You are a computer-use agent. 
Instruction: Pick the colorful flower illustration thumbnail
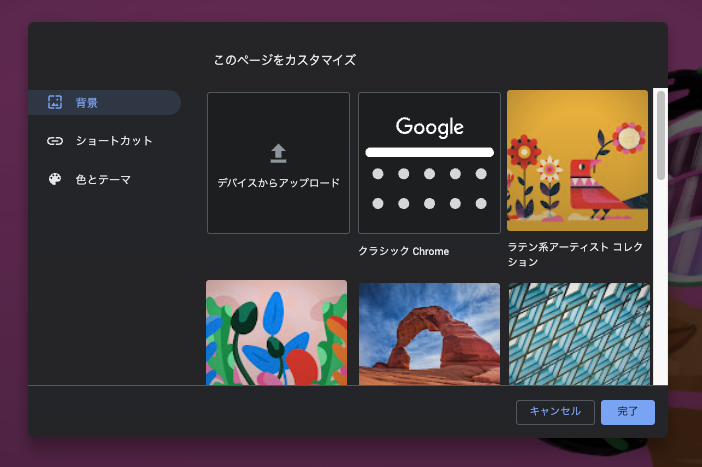click(x=277, y=332)
